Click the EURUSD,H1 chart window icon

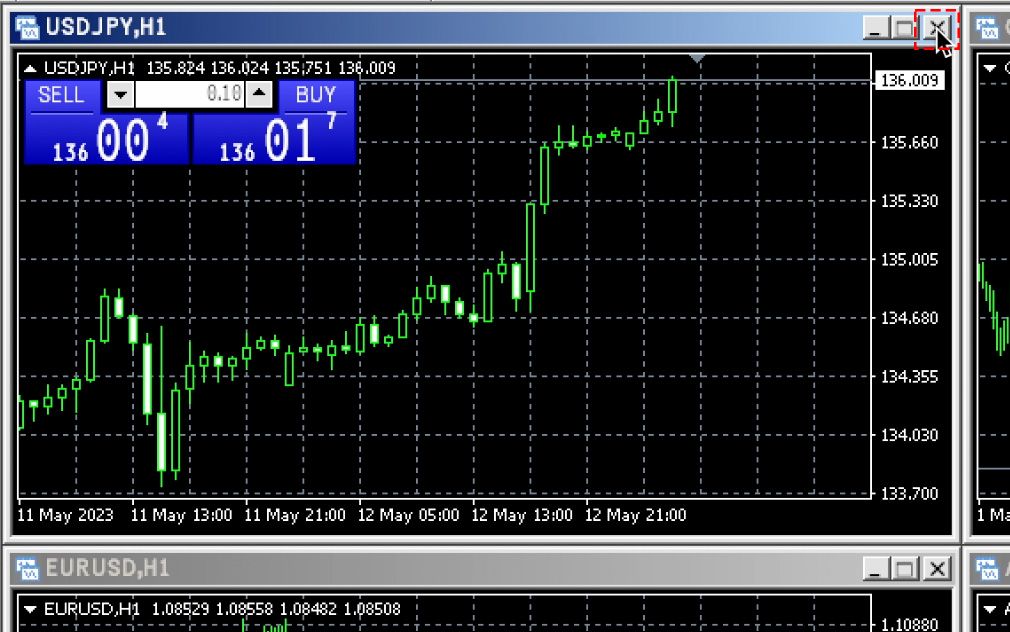point(27,569)
